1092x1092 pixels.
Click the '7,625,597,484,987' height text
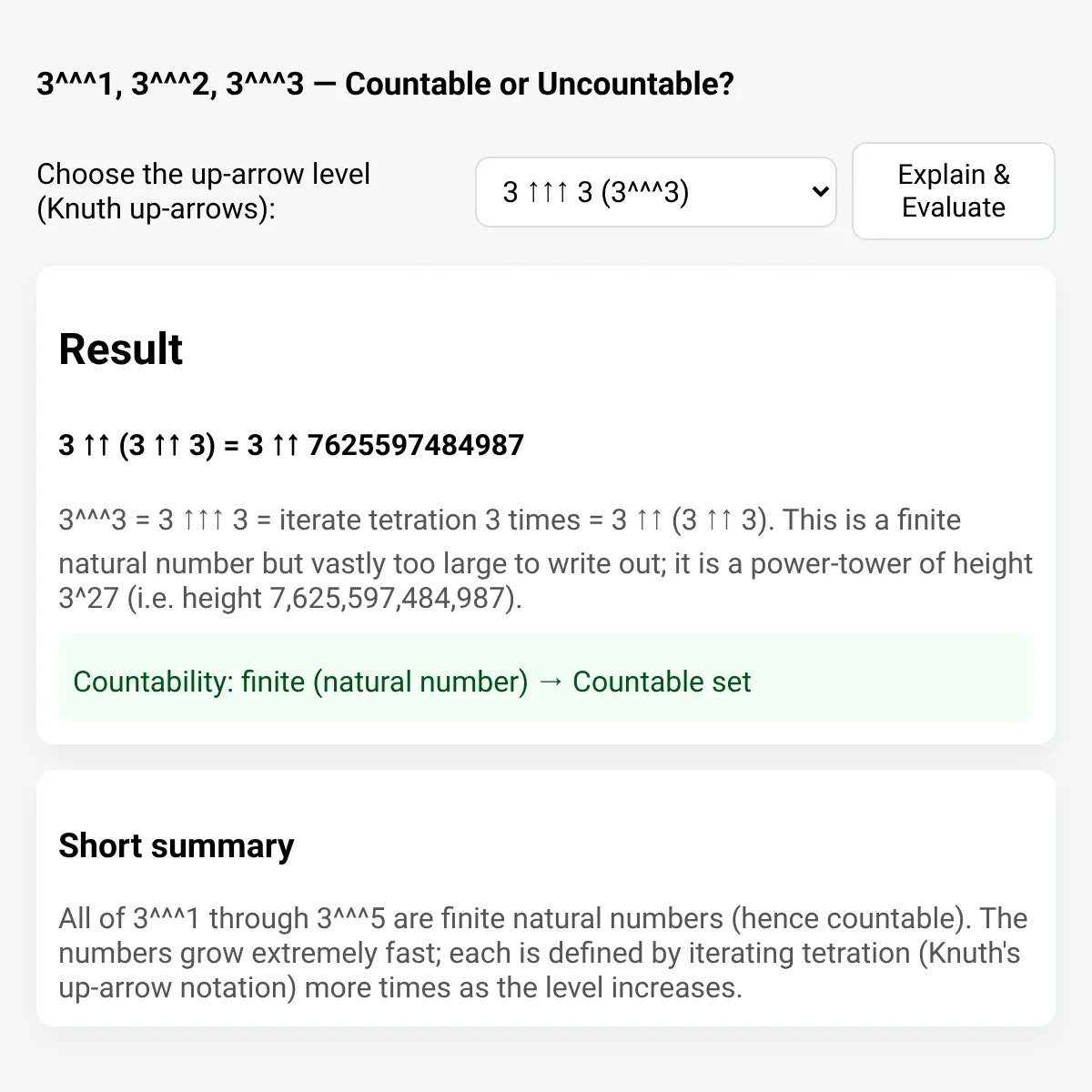click(x=388, y=599)
